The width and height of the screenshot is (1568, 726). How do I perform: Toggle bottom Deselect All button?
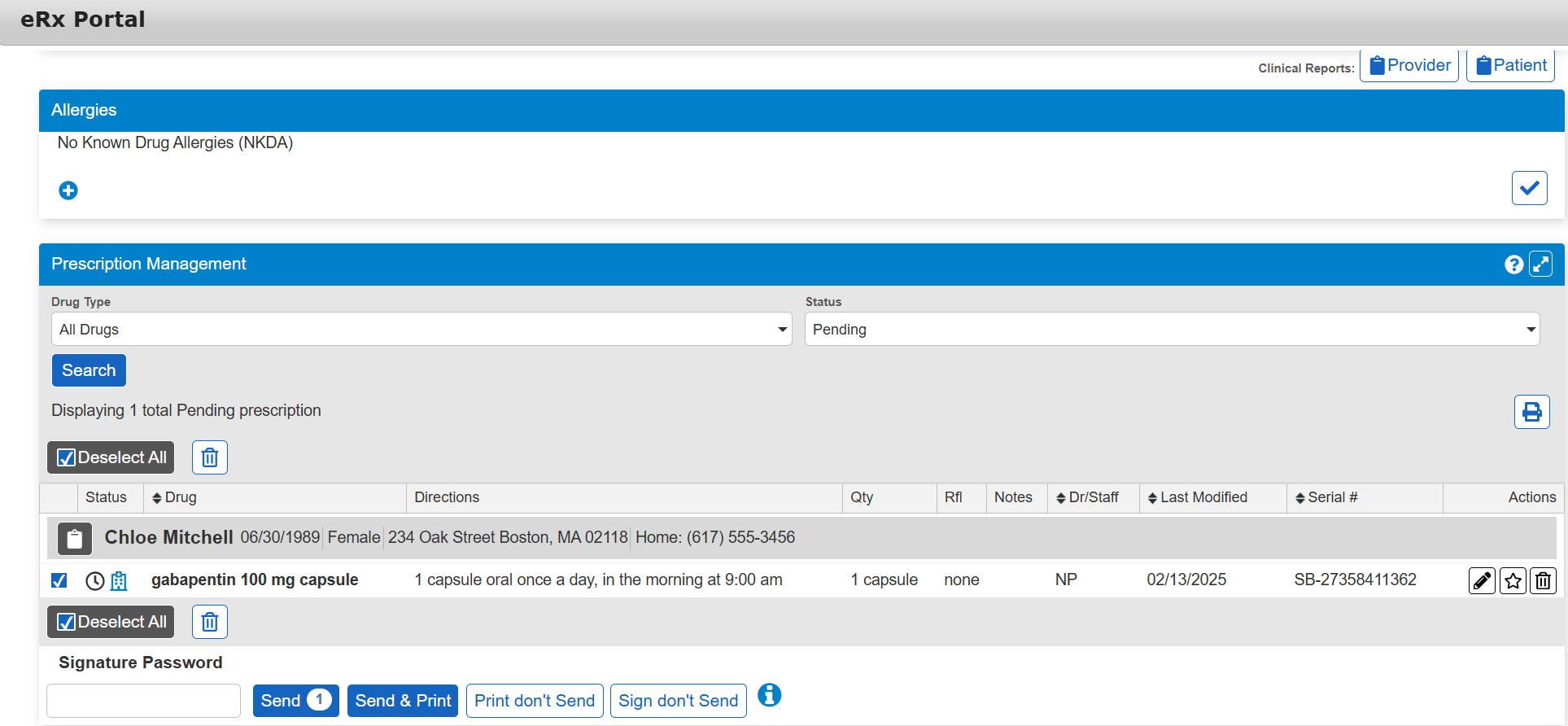click(x=111, y=622)
